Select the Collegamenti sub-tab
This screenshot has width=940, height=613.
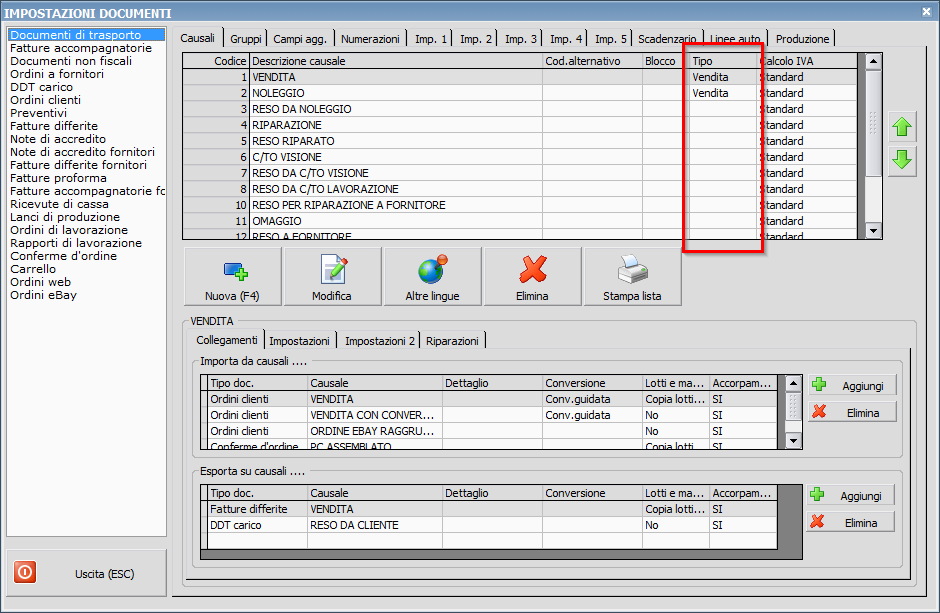pos(227,340)
